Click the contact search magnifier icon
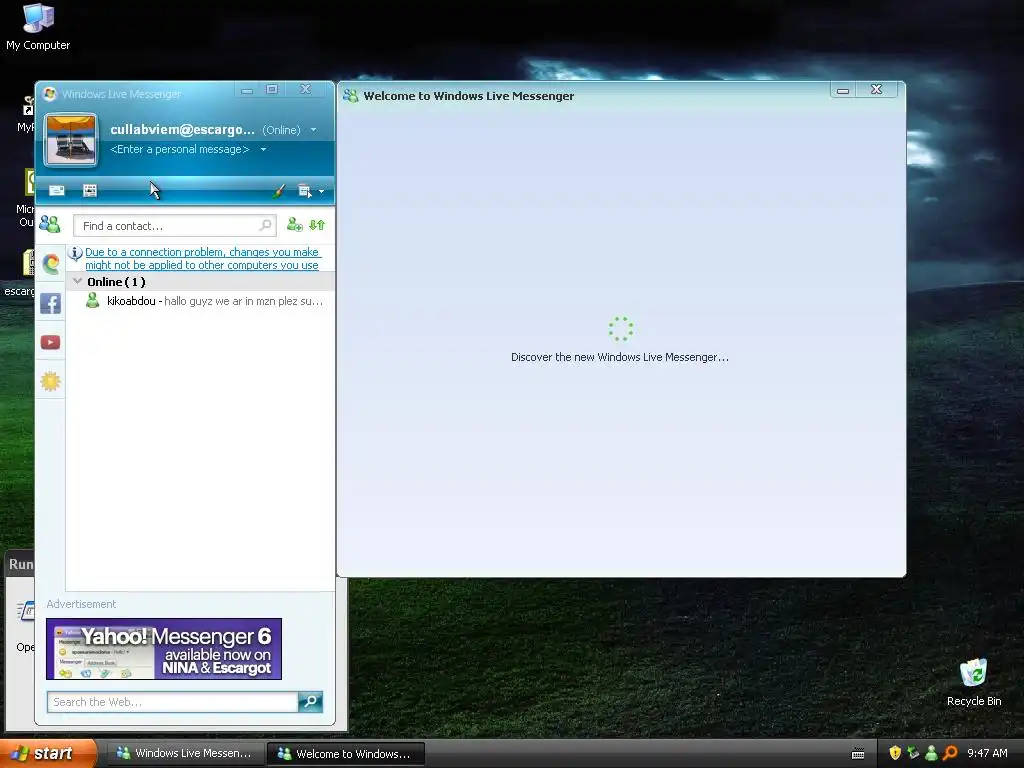 click(265, 225)
